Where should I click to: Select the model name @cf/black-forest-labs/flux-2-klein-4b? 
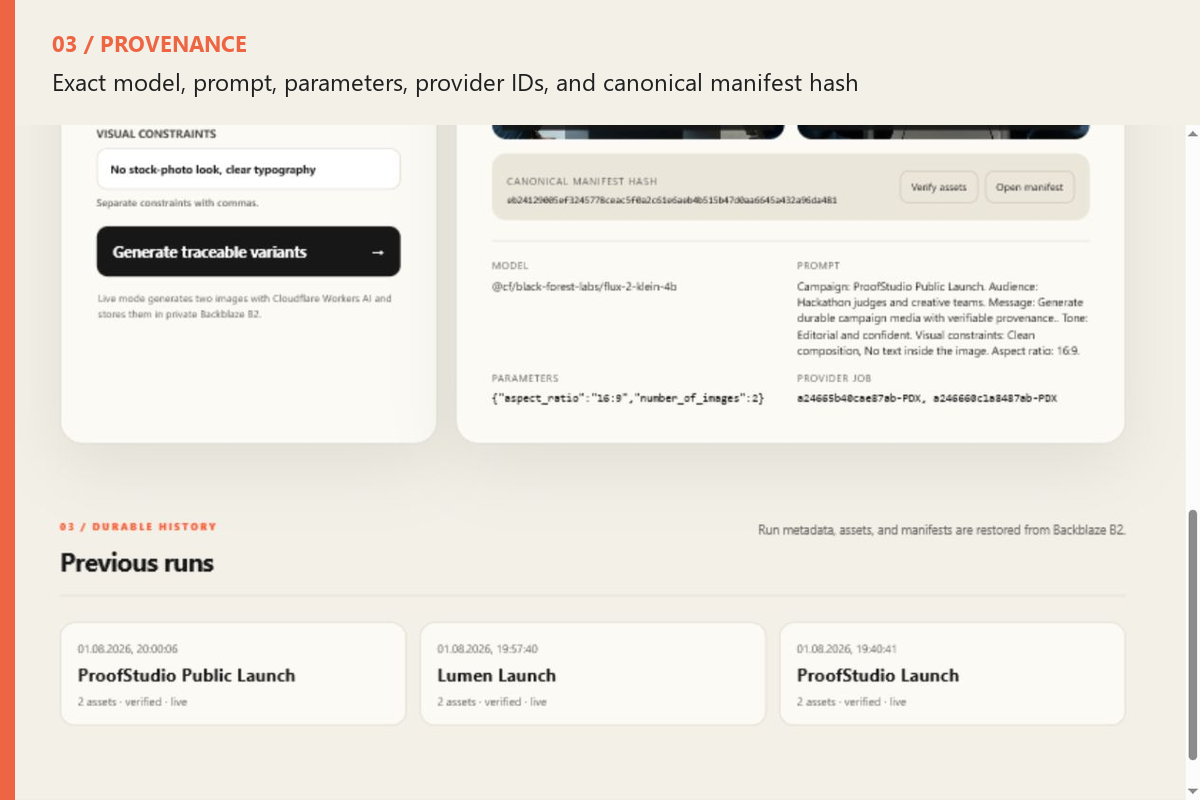pyautogui.click(x=584, y=286)
